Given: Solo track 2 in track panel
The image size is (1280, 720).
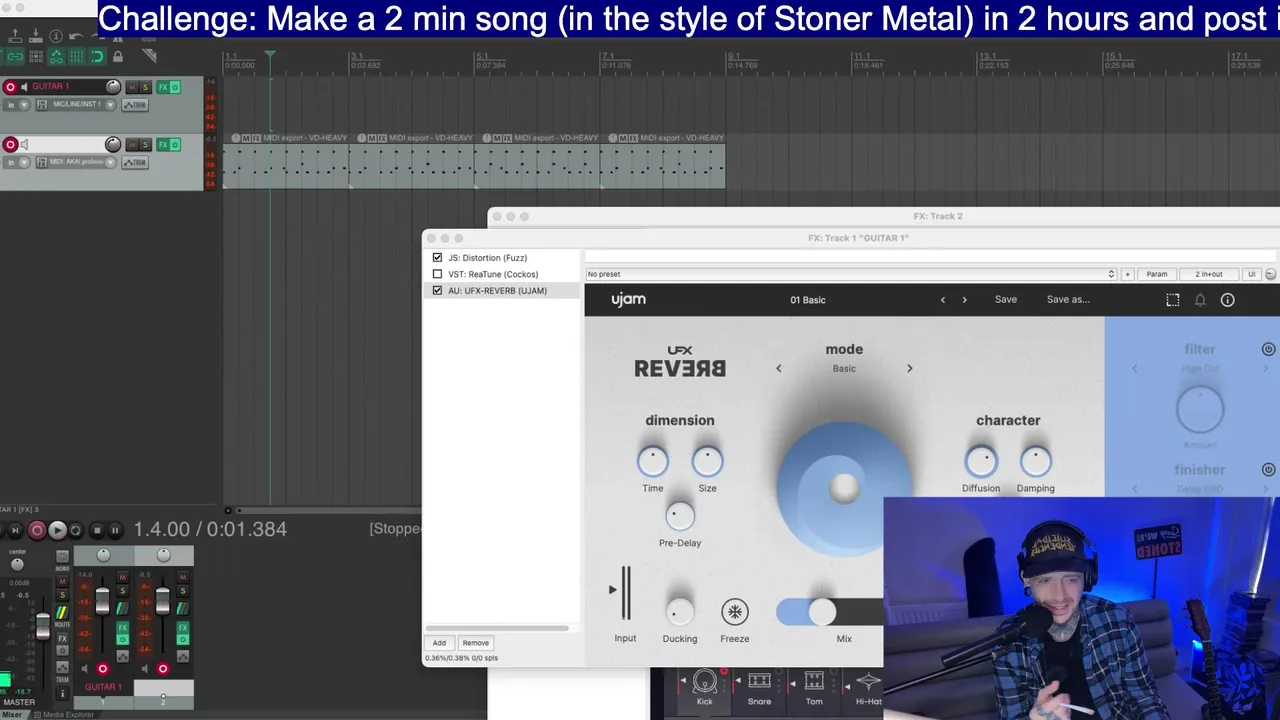Looking at the screenshot, I should point(145,145).
